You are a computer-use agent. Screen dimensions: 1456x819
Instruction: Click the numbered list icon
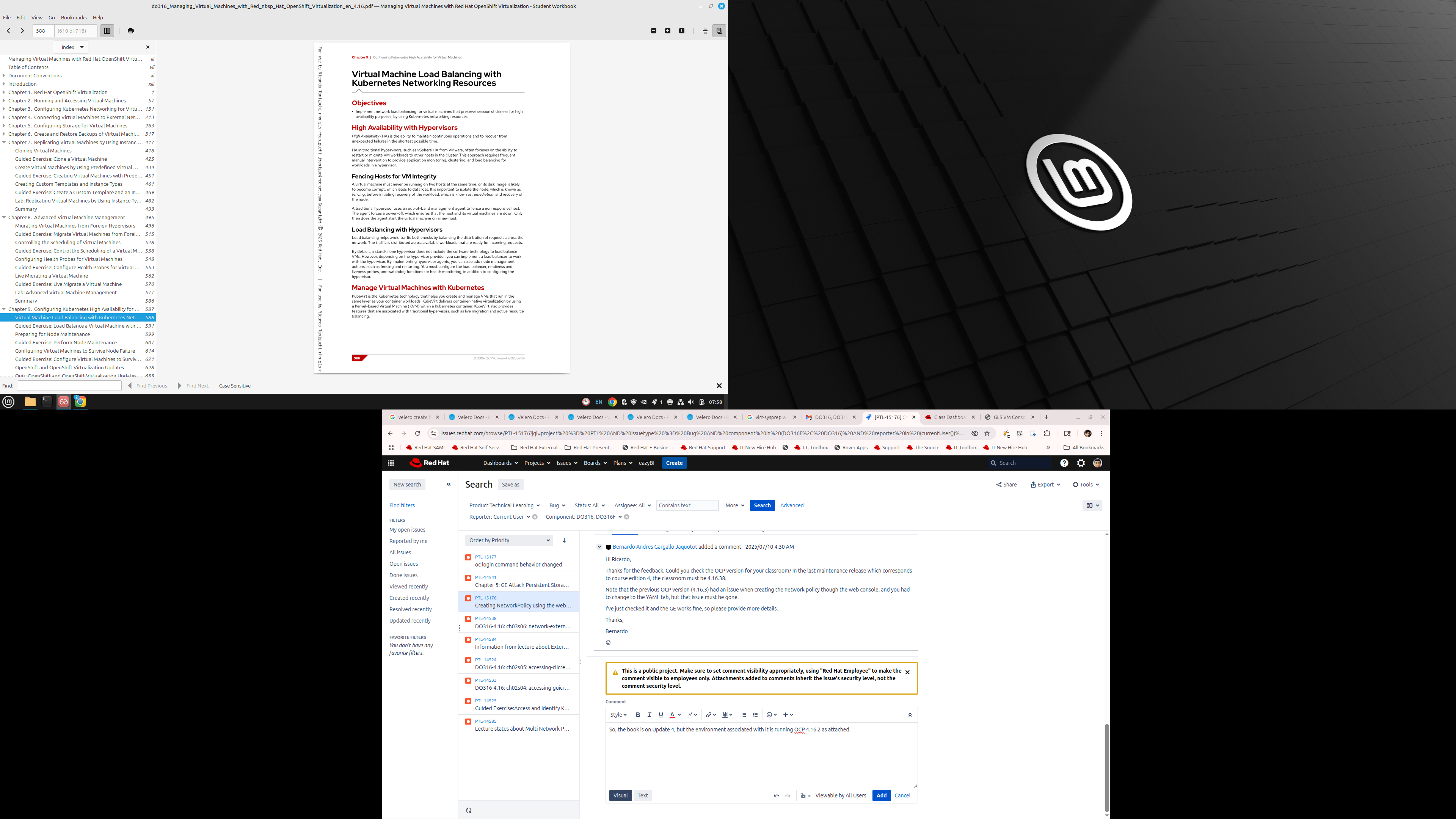pyautogui.click(x=755, y=715)
